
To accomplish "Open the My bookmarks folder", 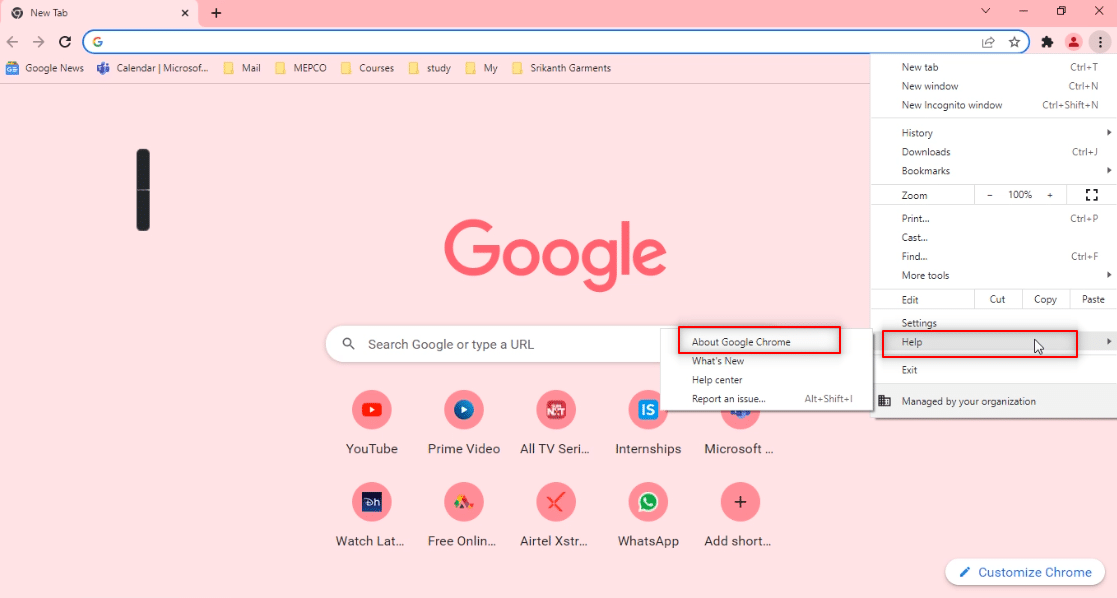I will 482,68.
